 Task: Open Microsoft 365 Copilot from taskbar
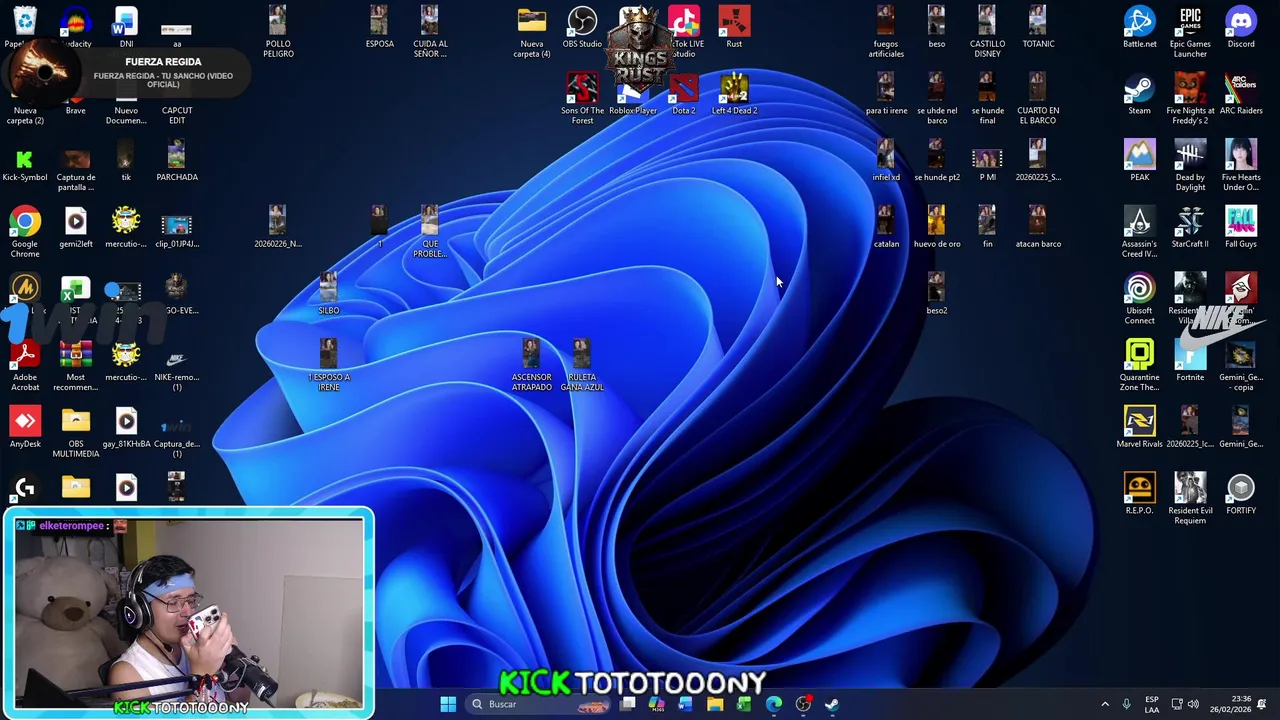656,704
